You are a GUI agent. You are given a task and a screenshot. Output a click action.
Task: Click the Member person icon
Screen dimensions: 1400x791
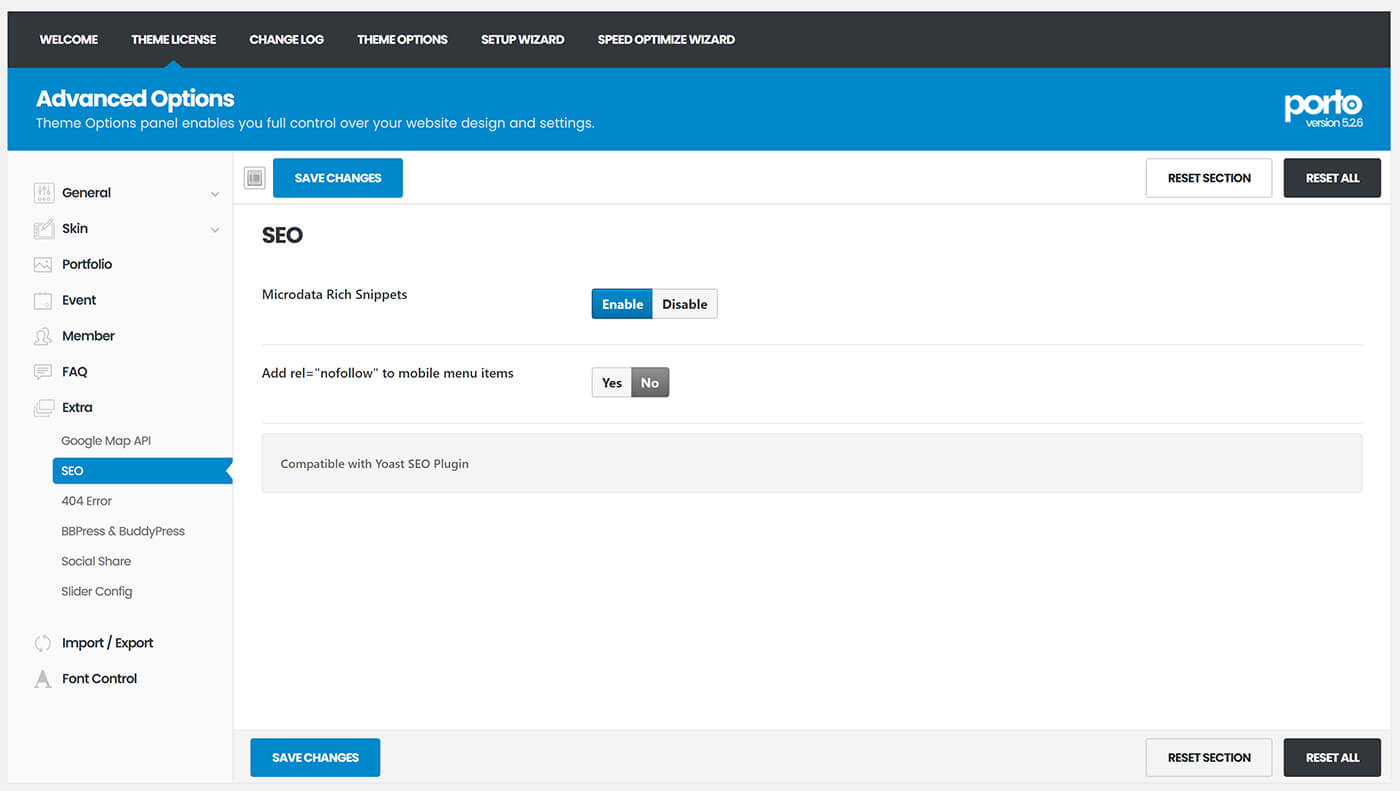pyautogui.click(x=43, y=337)
